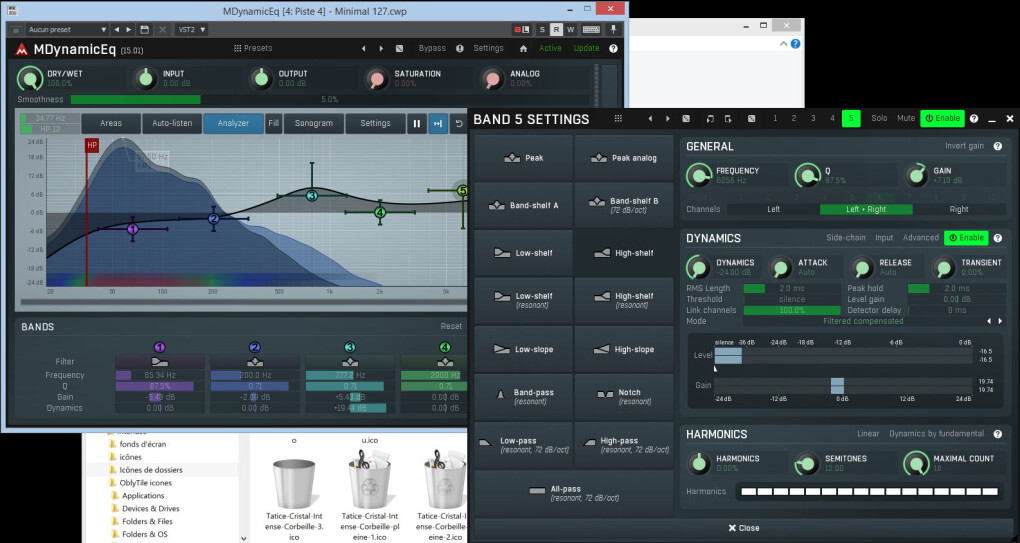Select the Low-pass resonant filter

pos(524,445)
